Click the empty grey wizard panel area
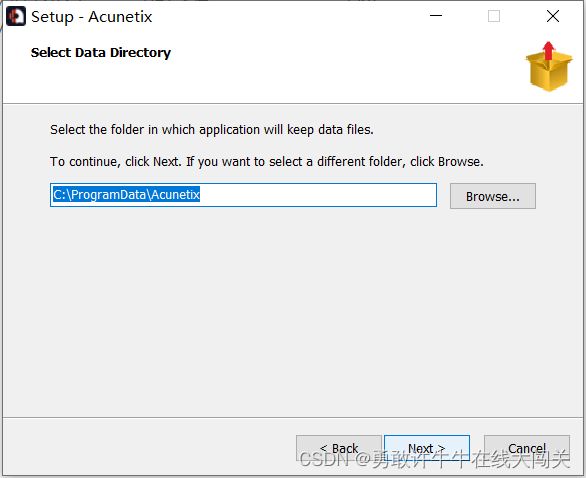The image size is (586, 478). click(x=292, y=310)
